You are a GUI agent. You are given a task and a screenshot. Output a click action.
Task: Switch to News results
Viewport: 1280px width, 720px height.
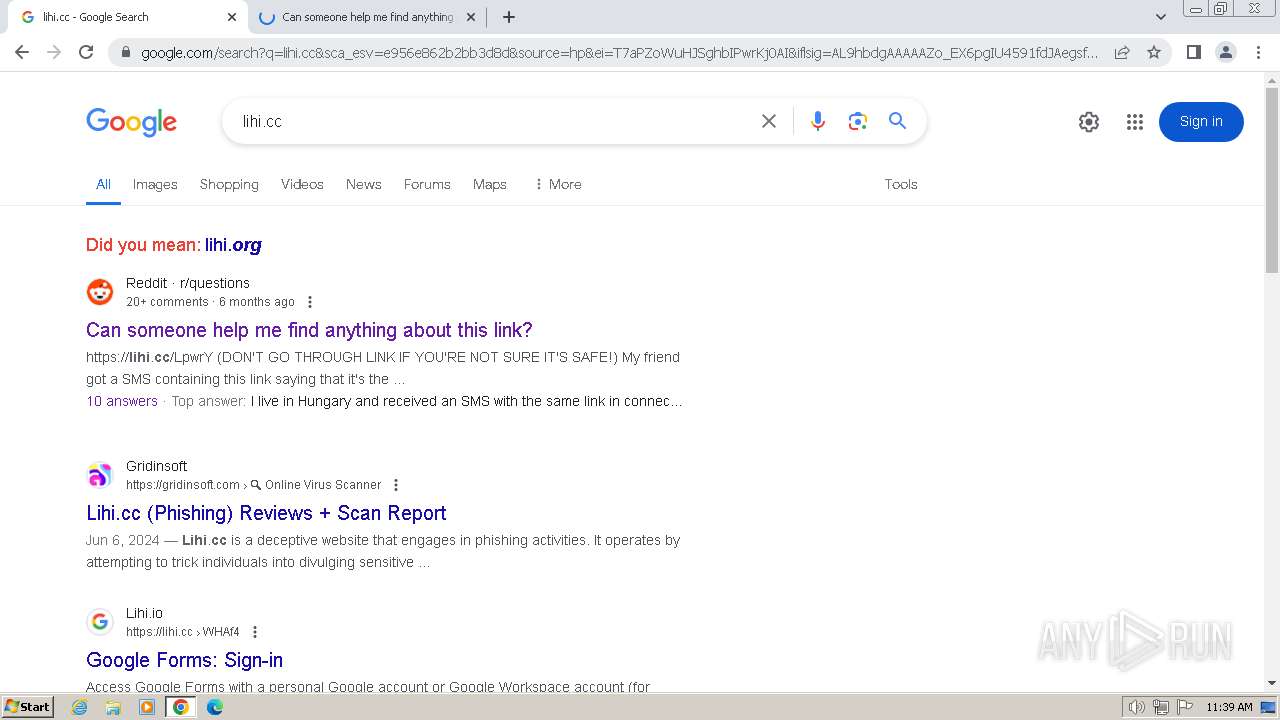pos(364,184)
